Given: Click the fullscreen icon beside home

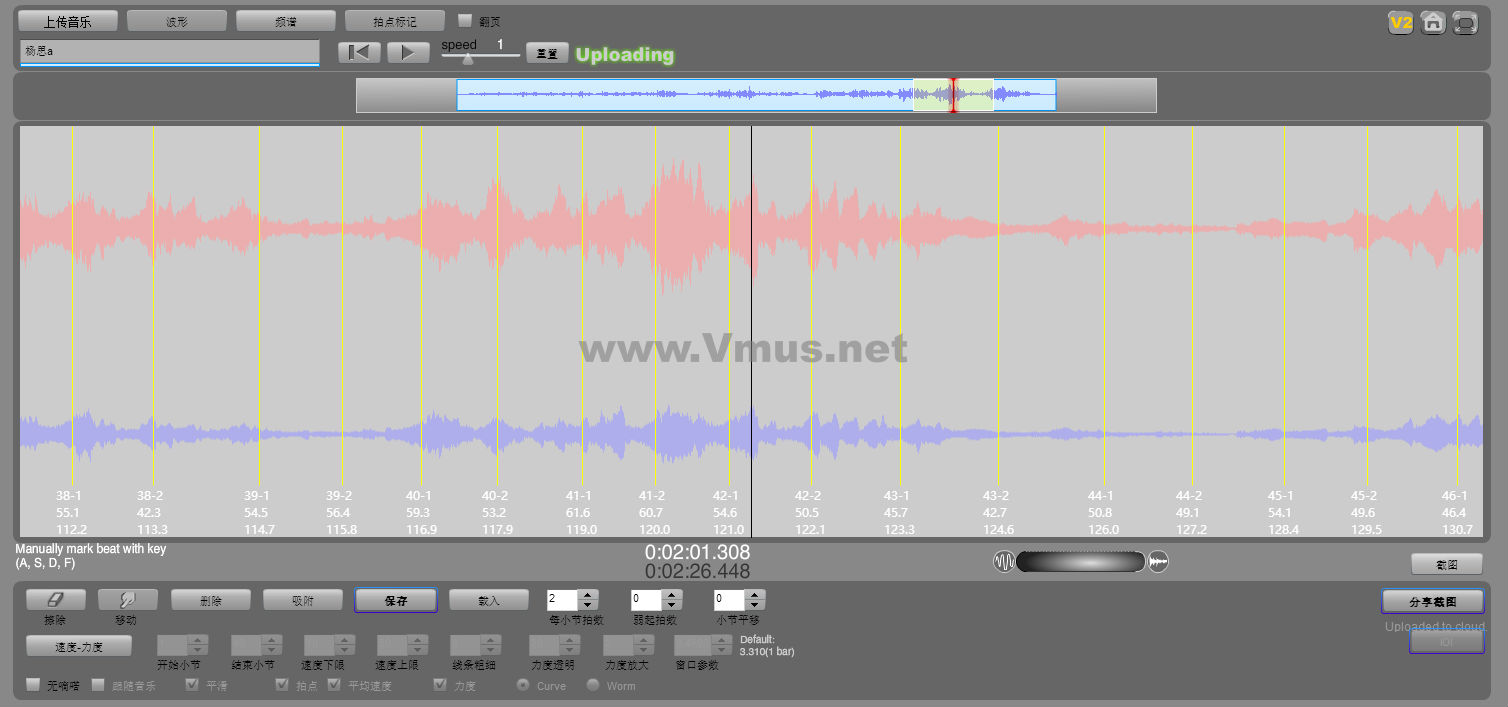Looking at the screenshot, I should [x=1465, y=22].
